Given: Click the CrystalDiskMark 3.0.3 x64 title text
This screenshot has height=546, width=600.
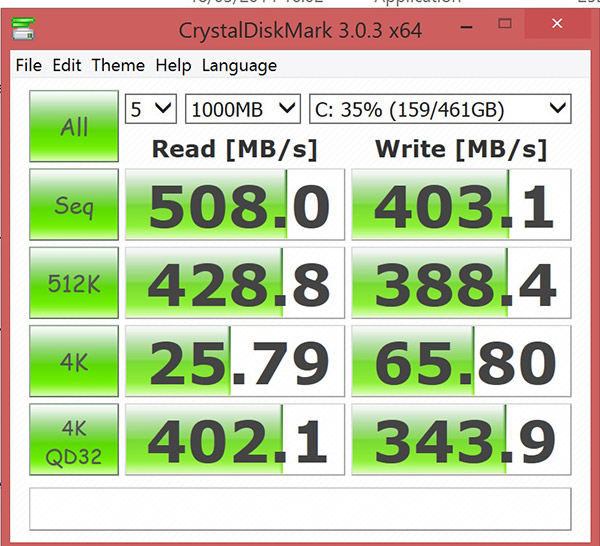Looking at the screenshot, I should coord(300,31).
